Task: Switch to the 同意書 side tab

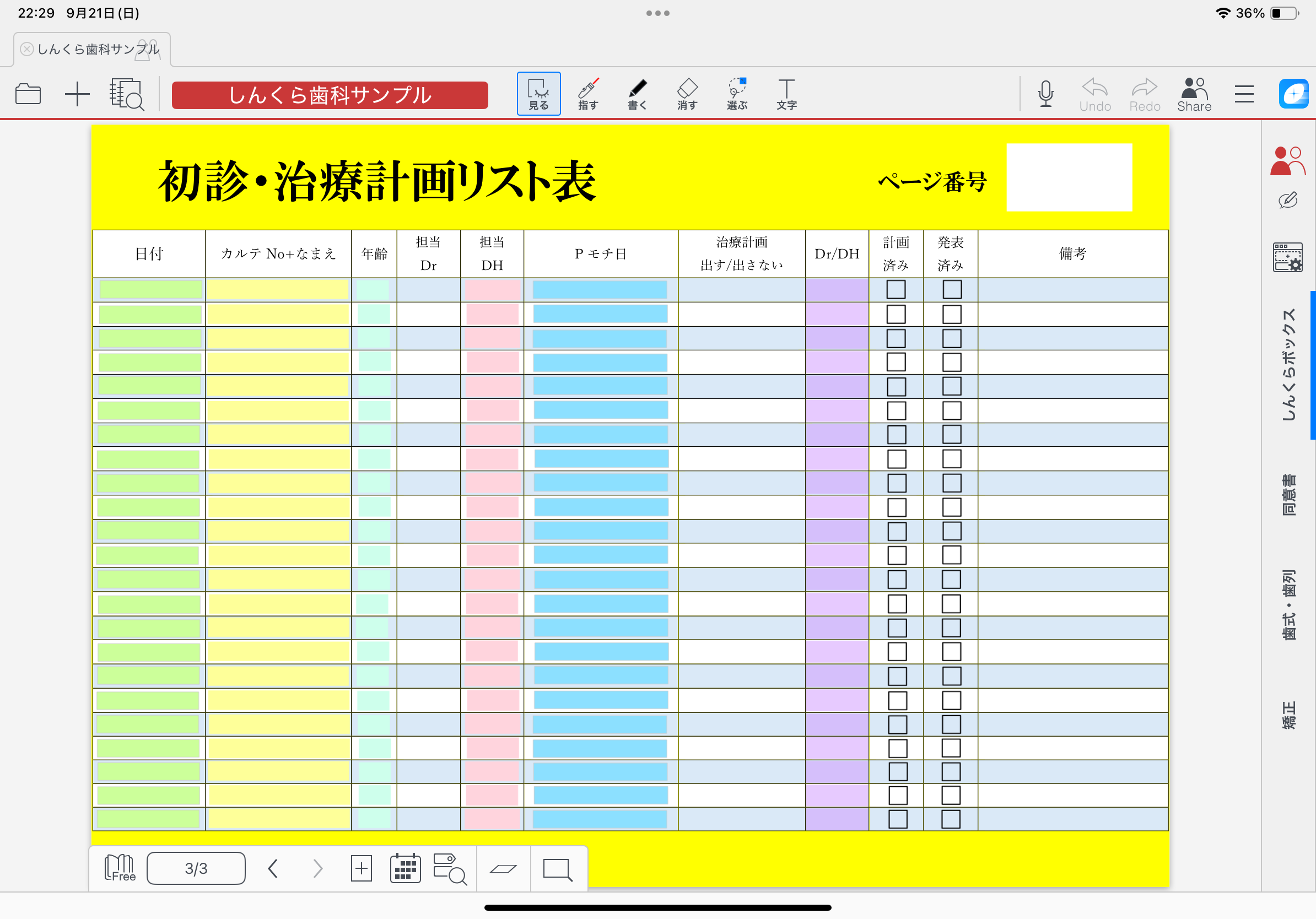Action: 1288,495
